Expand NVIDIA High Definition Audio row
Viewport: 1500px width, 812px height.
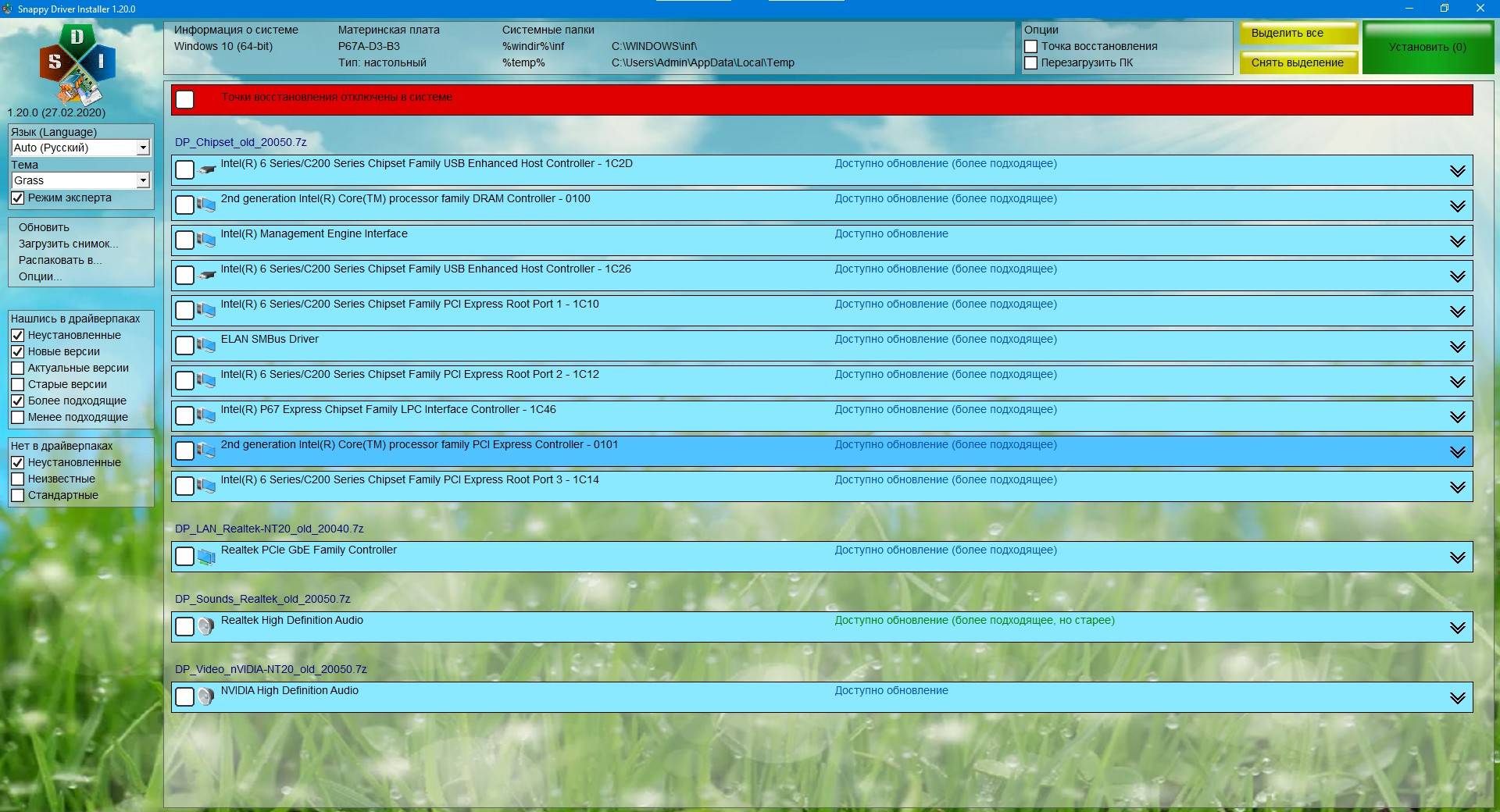[1457, 698]
